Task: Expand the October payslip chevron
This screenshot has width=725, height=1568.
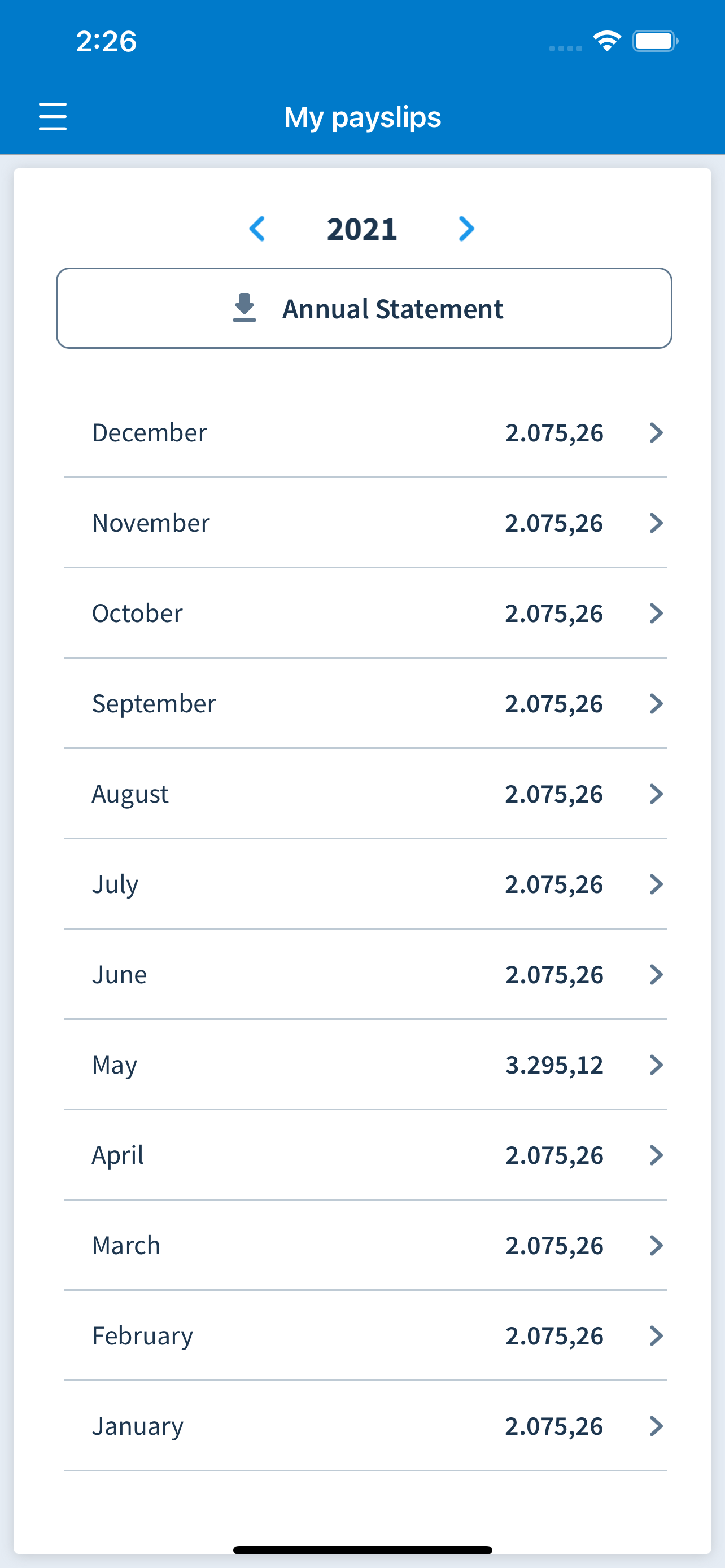Action: [x=656, y=613]
